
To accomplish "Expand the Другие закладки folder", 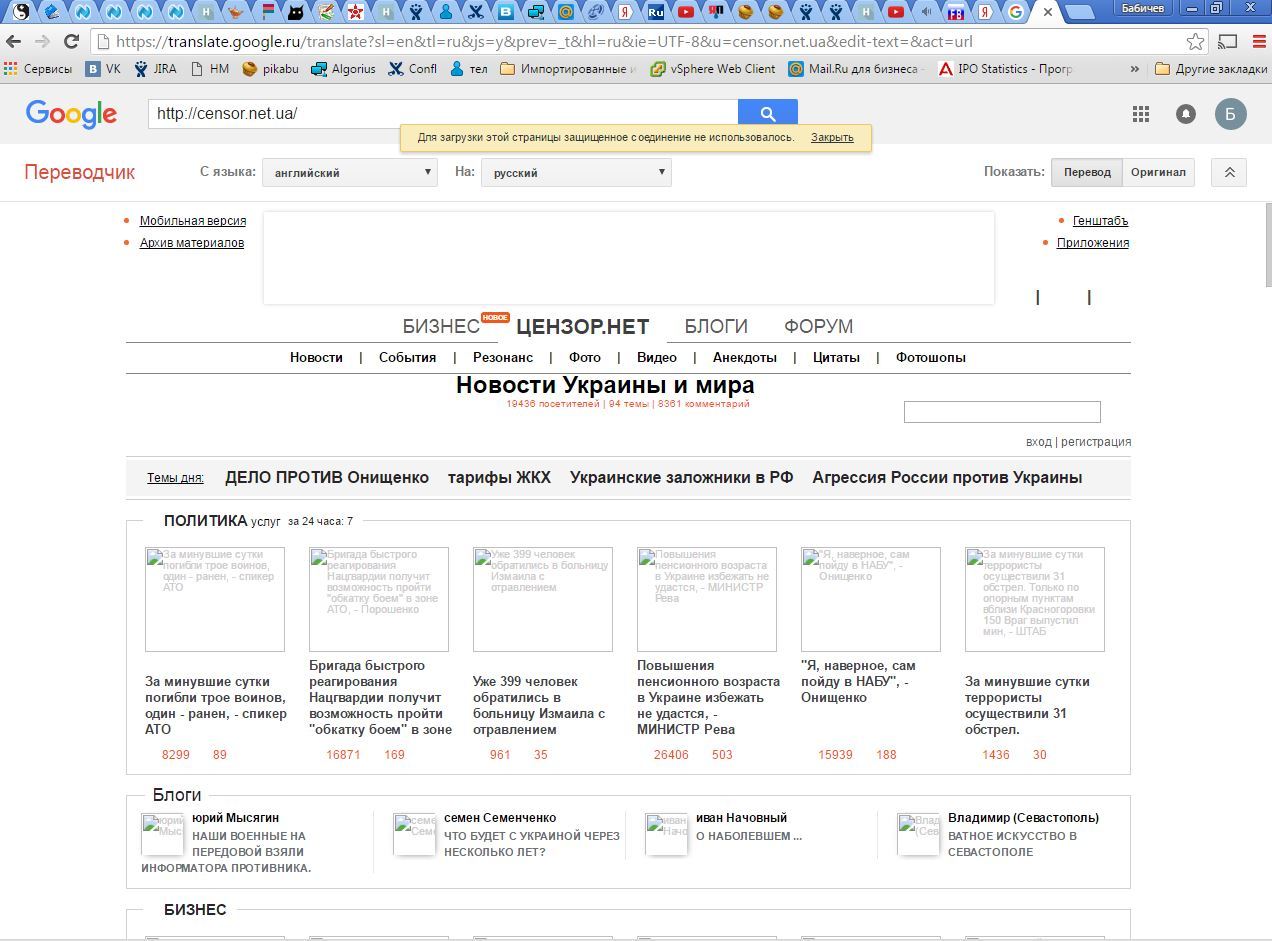I will (1210, 69).
